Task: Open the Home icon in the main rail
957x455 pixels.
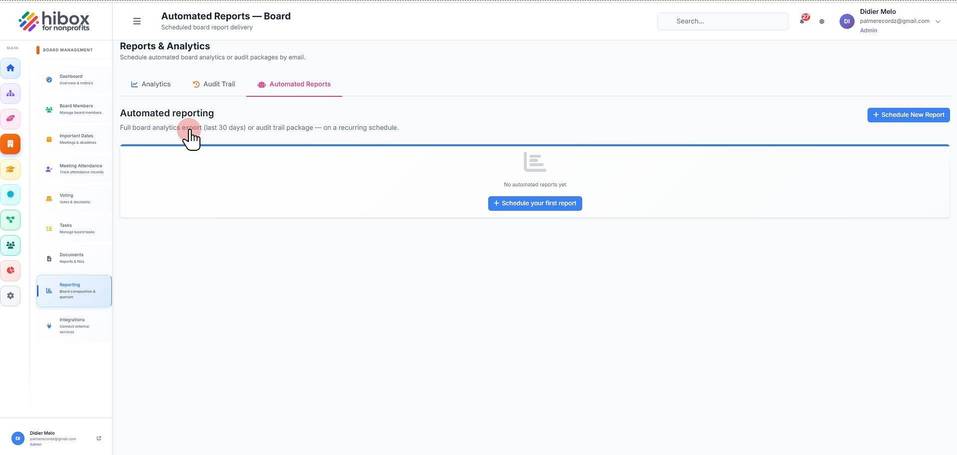Action: click(x=10, y=68)
